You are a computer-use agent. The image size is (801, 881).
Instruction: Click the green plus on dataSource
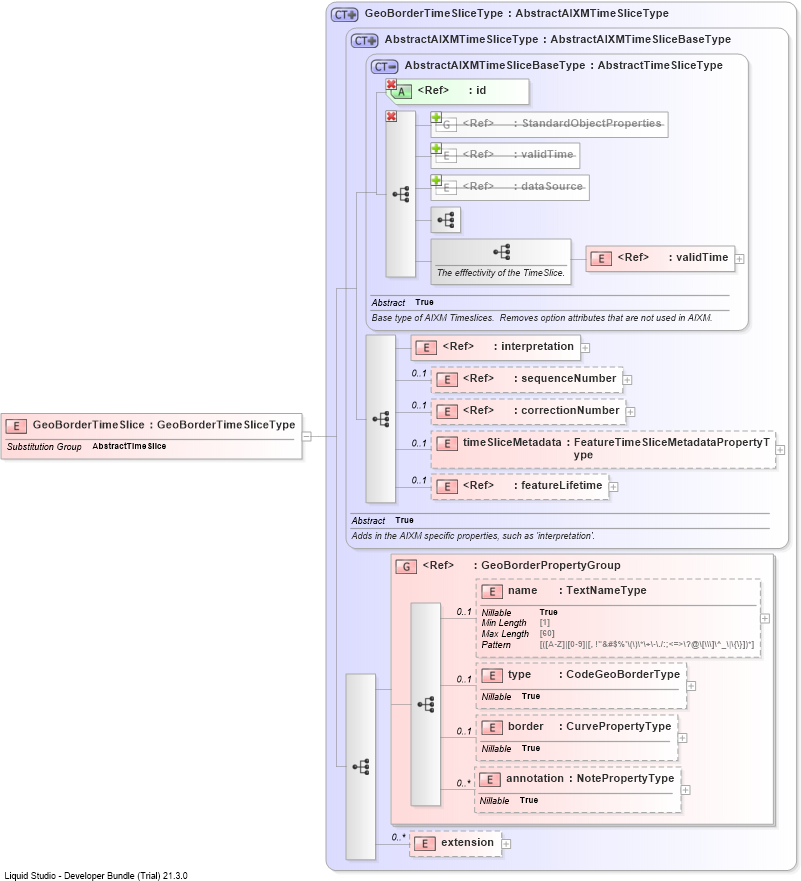[x=436, y=180]
